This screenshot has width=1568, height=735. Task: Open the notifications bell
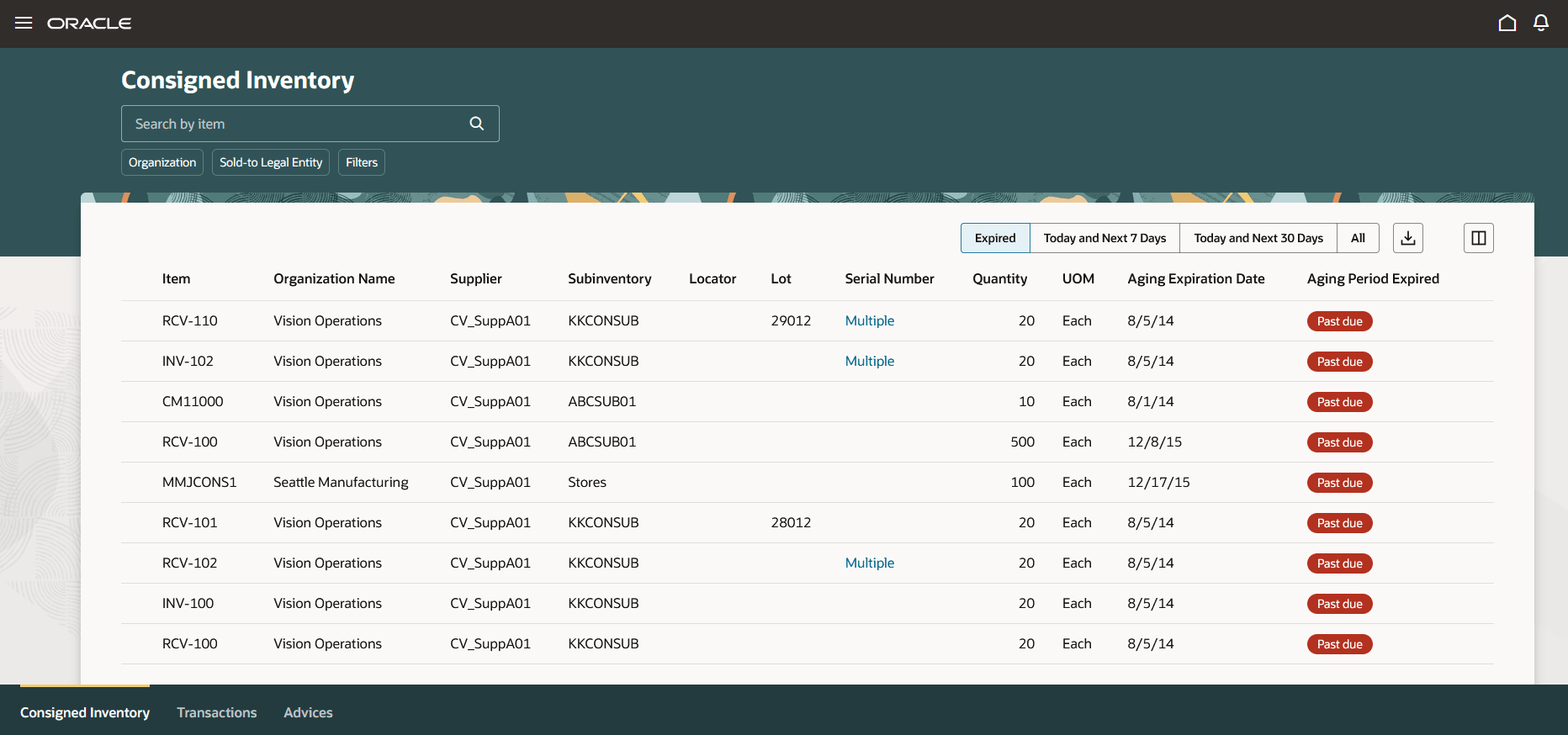pyautogui.click(x=1540, y=23)
